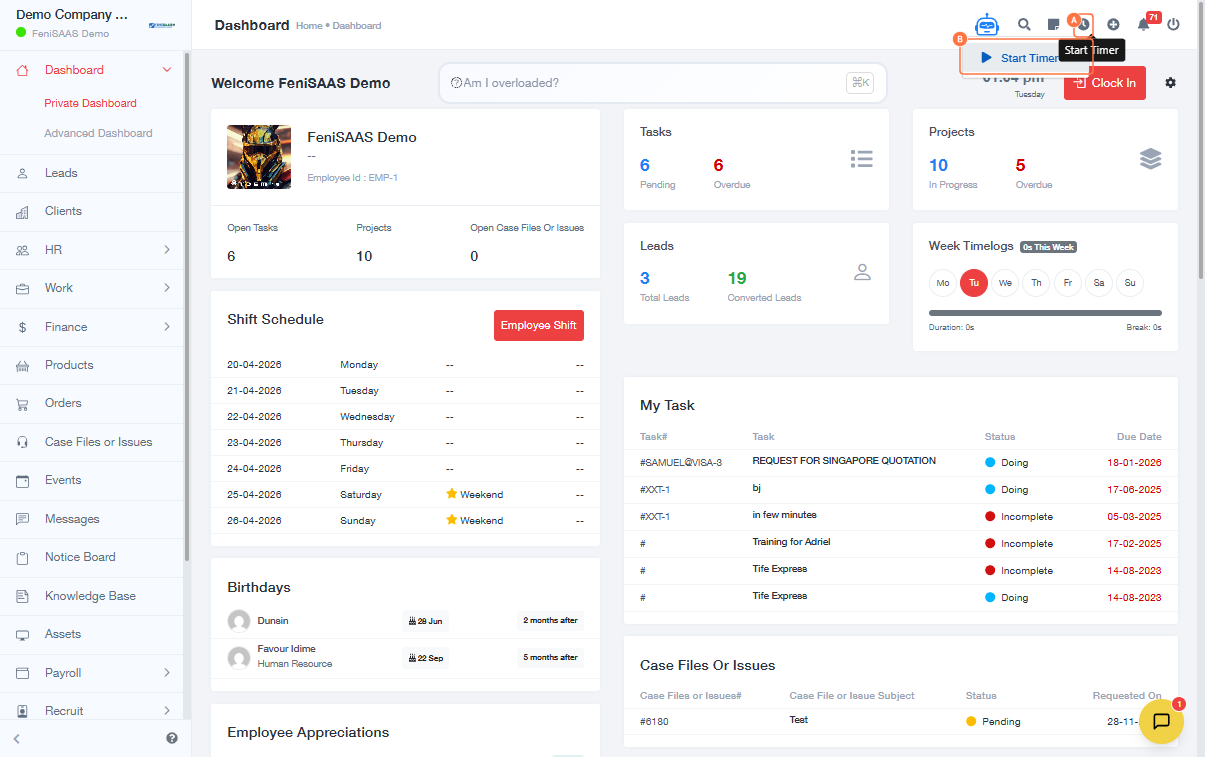The image size is (1205, 757).
Task: Click the help question mark icon
Action: coord(172,738)
